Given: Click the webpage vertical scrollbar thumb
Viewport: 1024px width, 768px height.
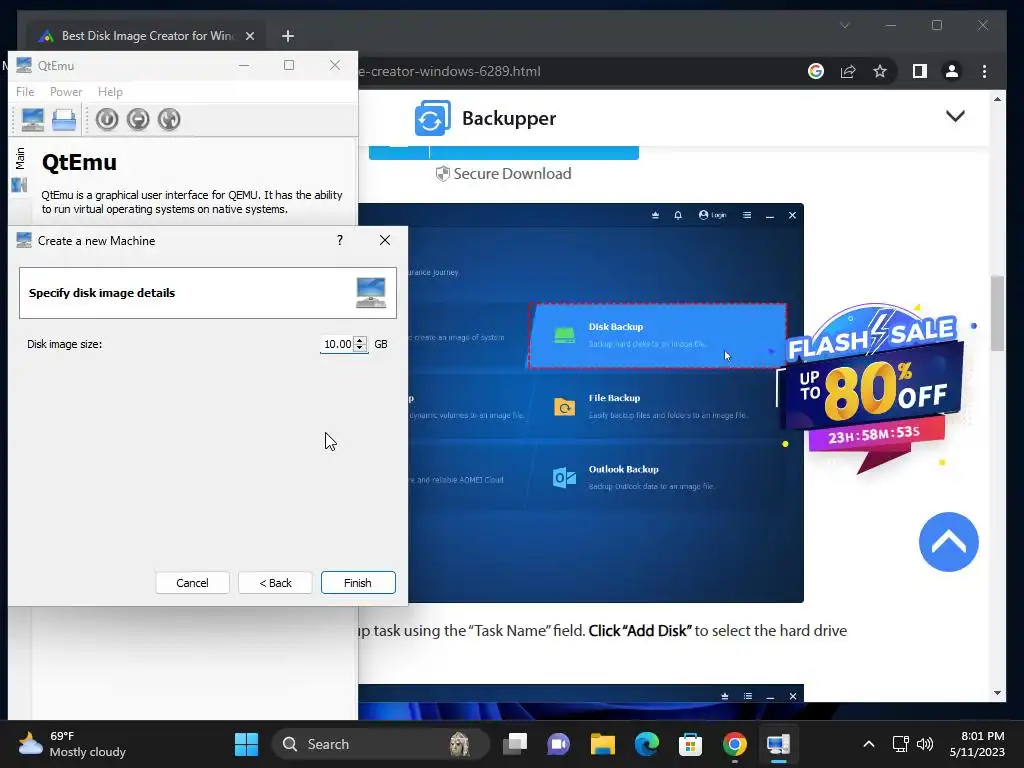Looking at the screenshot, I should point(997,313).
